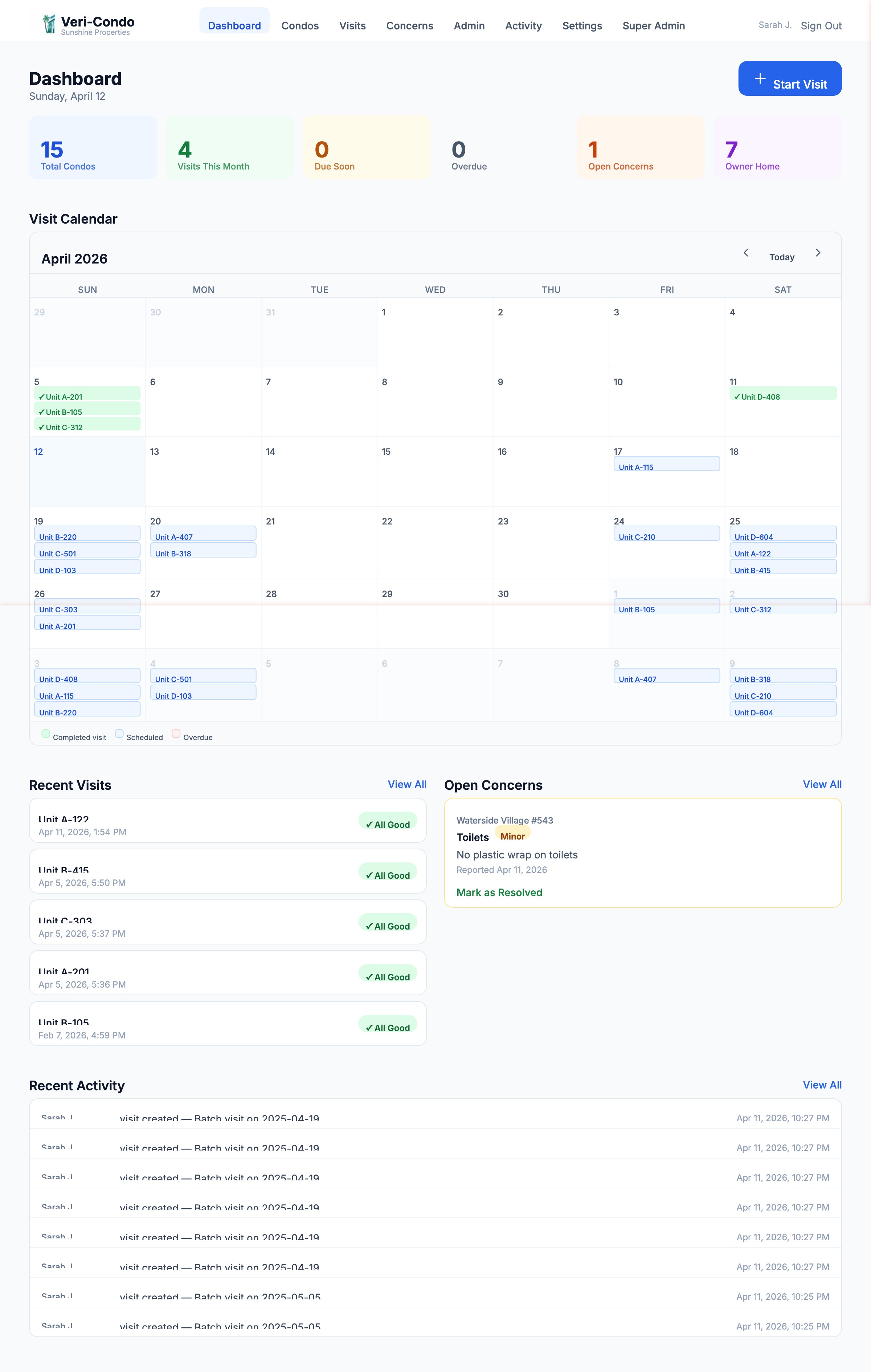The height and width of the screenshot is (1372, 871).
Task: Switch to the Concerns tab
Action: pyautogui.click(x=410, y=26)
